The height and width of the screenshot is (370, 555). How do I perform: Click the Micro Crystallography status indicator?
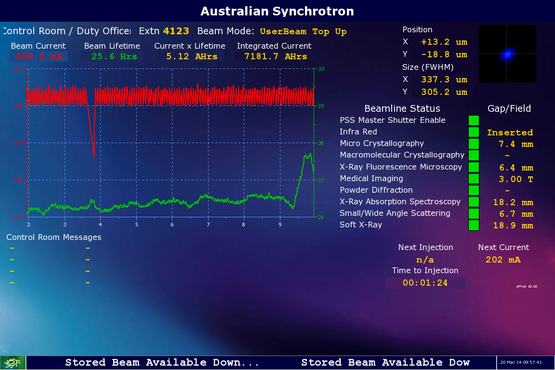coord(474,144)
